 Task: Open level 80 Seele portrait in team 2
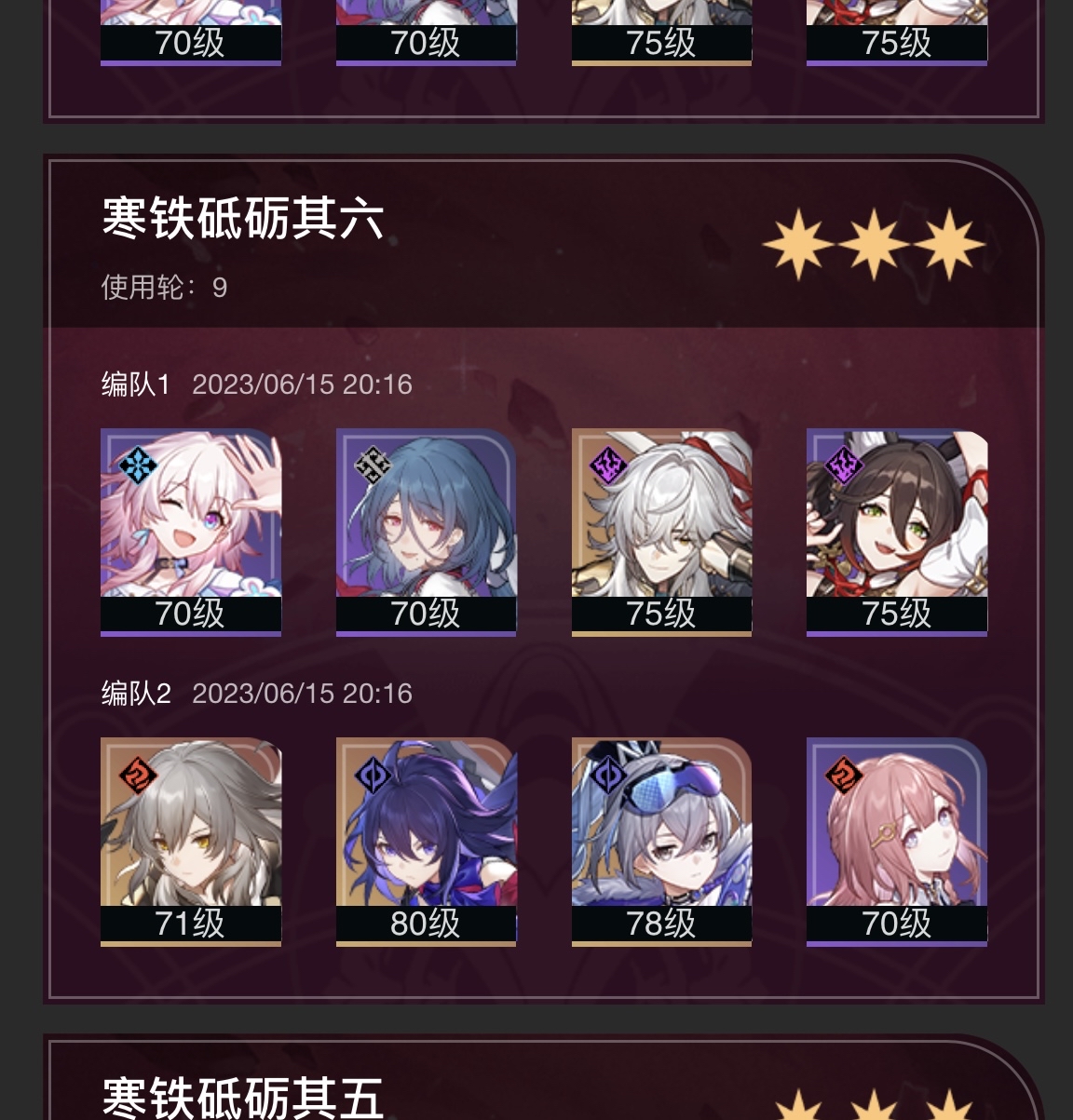426,842
